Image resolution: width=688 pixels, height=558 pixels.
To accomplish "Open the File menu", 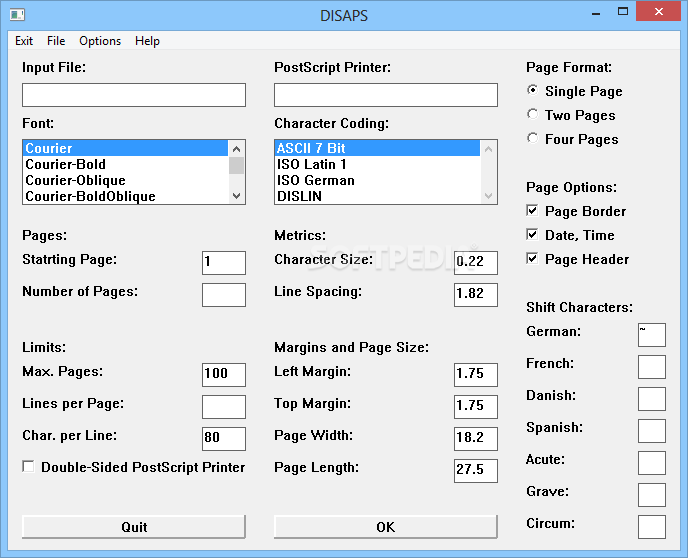I will point(56,41).
